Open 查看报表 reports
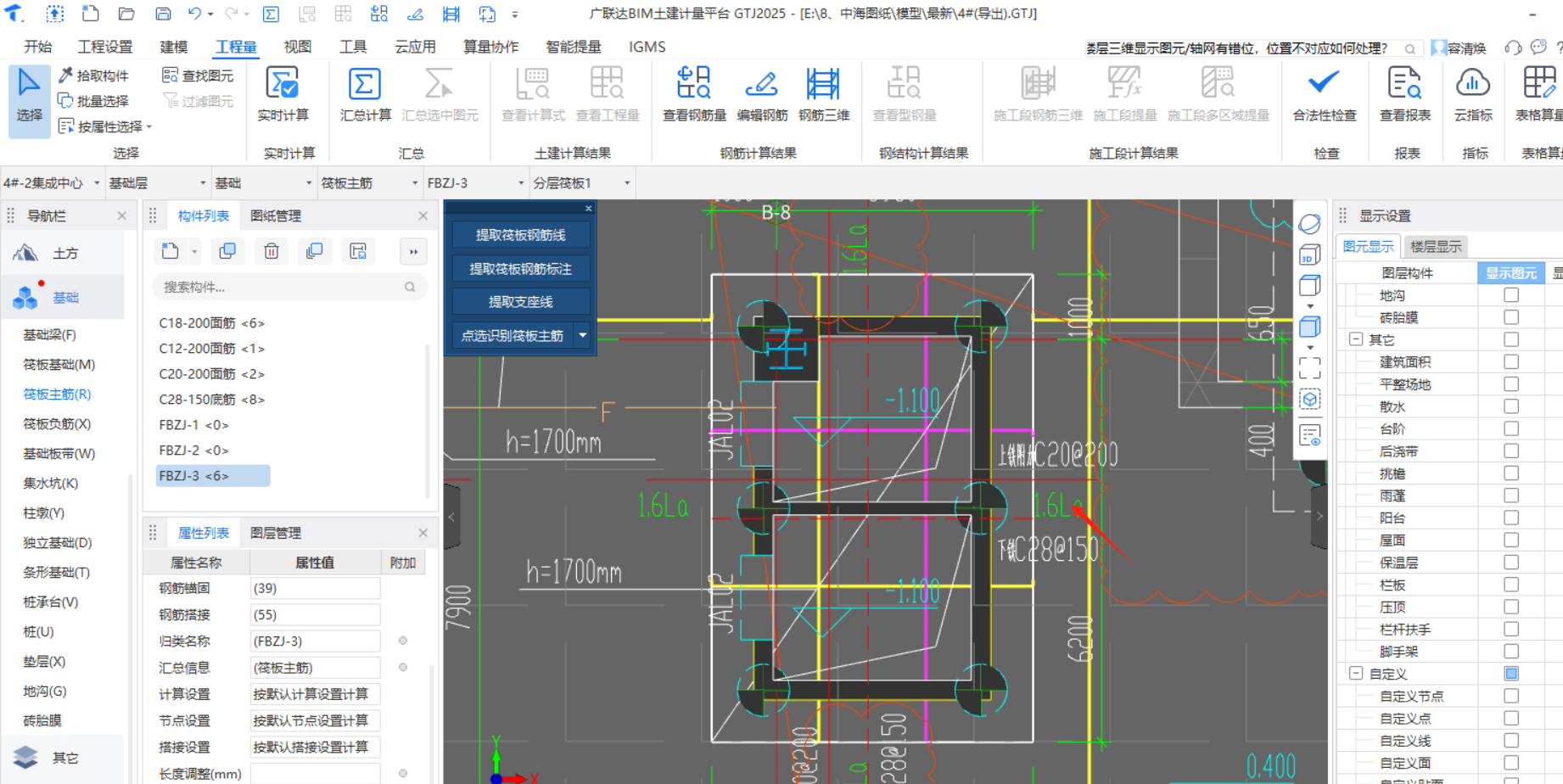Viewport: 1563px width, 784px height. [x=1405, y=94]
